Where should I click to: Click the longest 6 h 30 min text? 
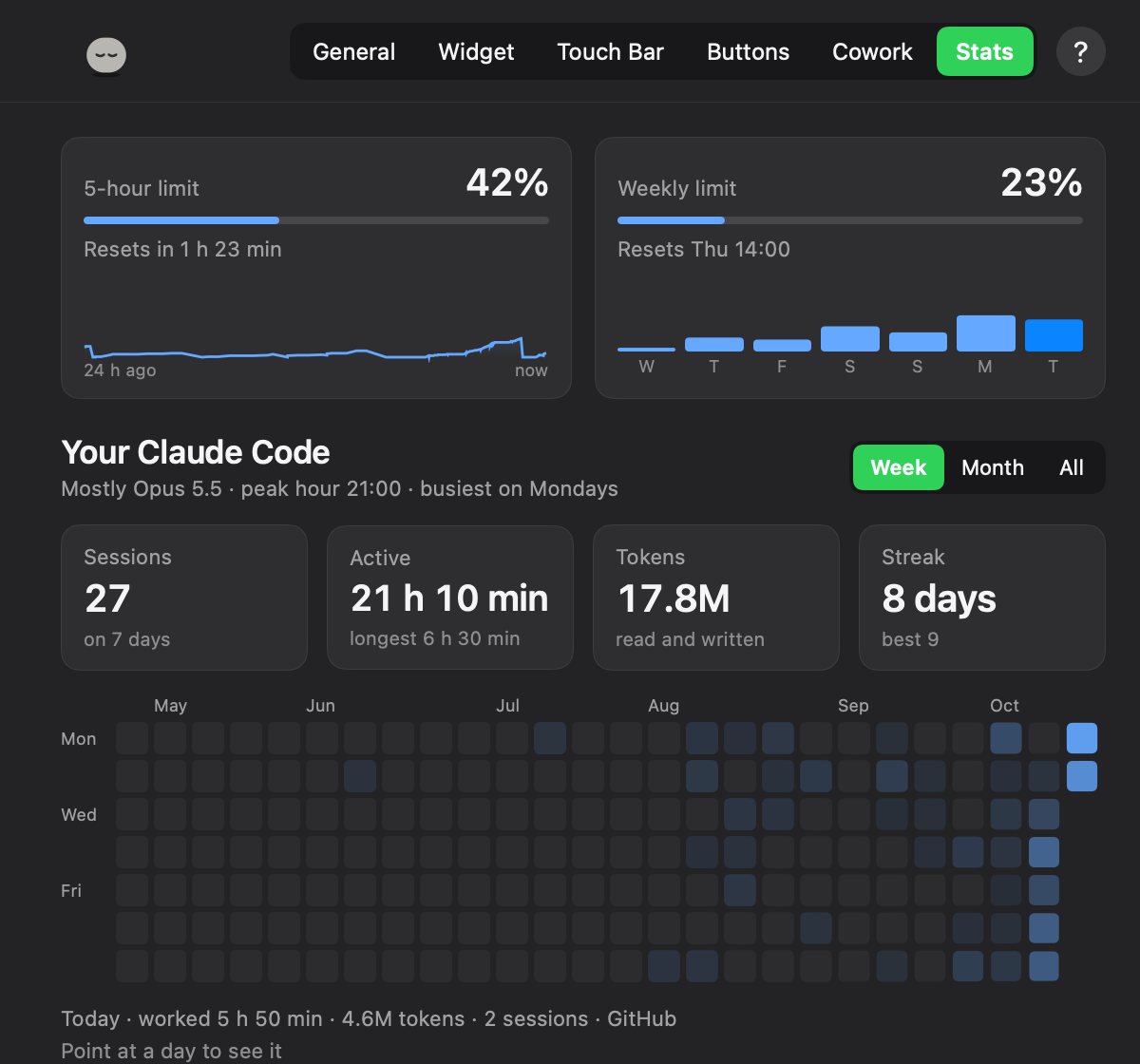click(x=435, y=638)
